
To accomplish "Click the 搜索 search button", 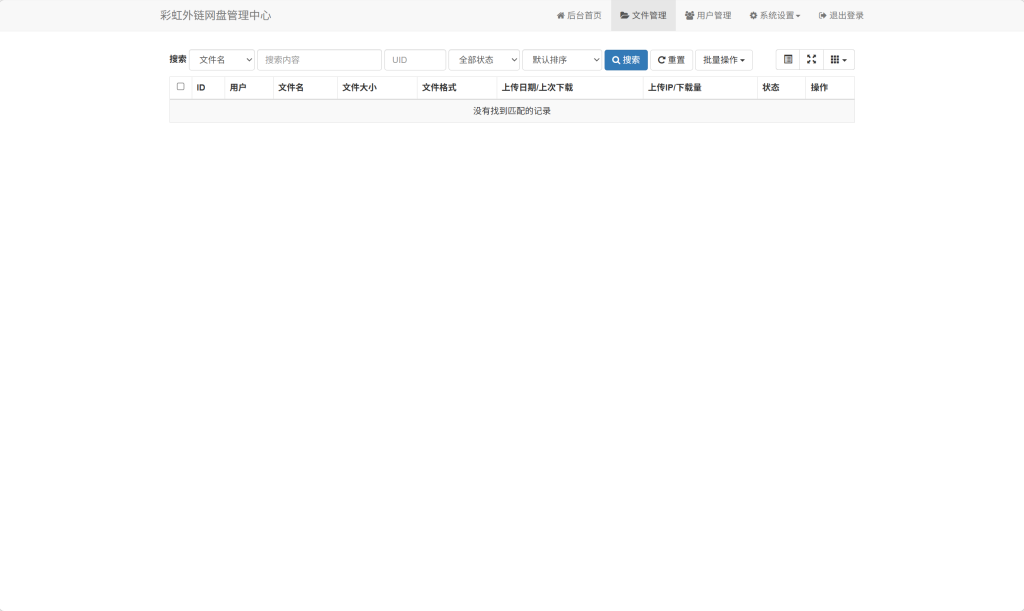I will pyautogui.click(x=625, y=60).
